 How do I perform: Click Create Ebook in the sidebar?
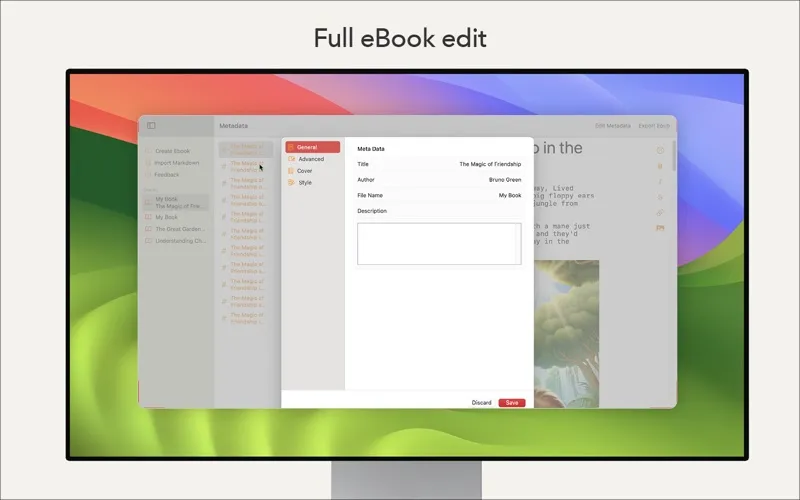172,151
